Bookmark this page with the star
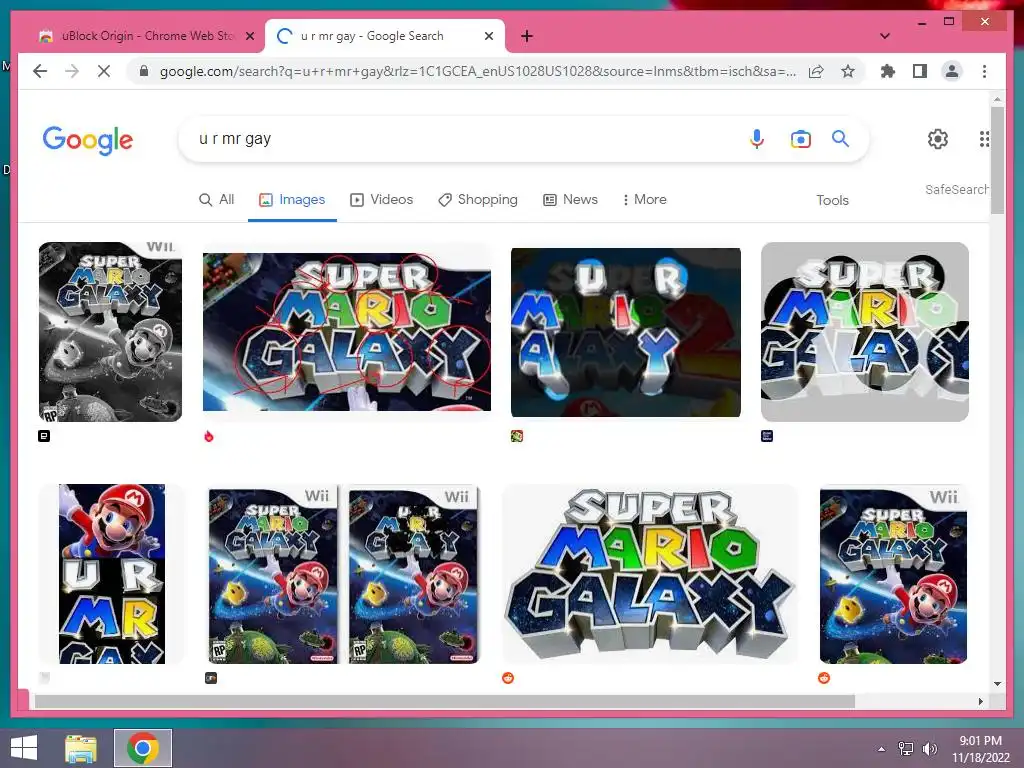Screen dimensions: 1024x768 click(x=848, y=71)
